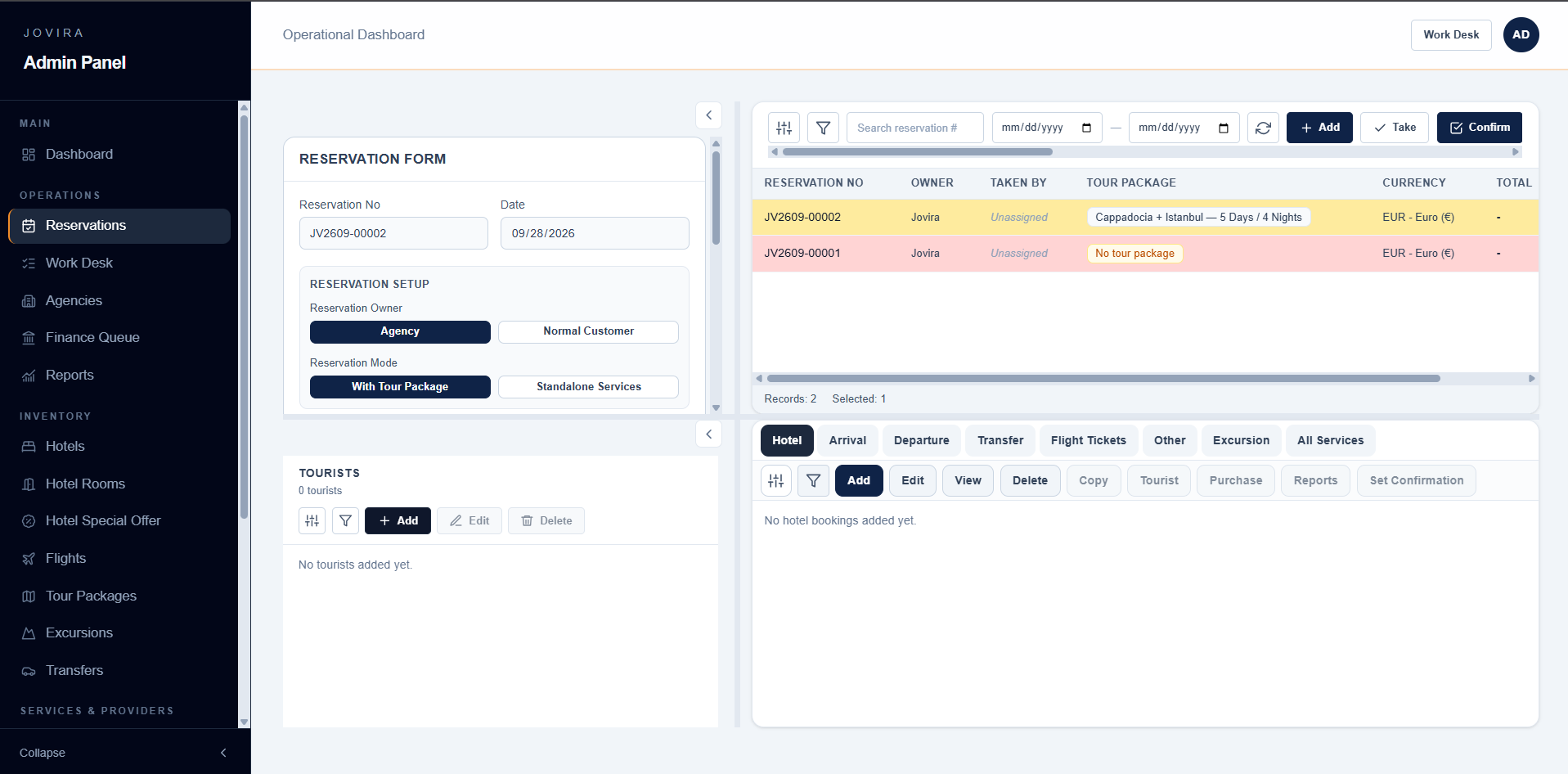Open the Other services tab
1568x774 pixels.
point(1170,441)
